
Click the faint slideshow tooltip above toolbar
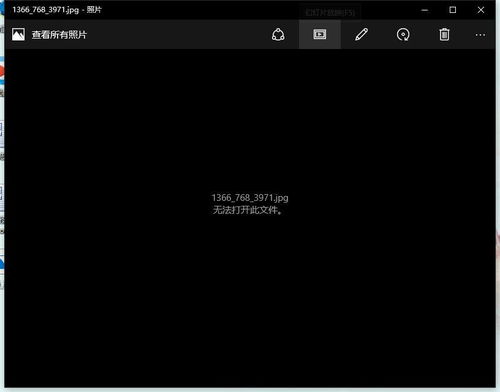pos(330,13)
